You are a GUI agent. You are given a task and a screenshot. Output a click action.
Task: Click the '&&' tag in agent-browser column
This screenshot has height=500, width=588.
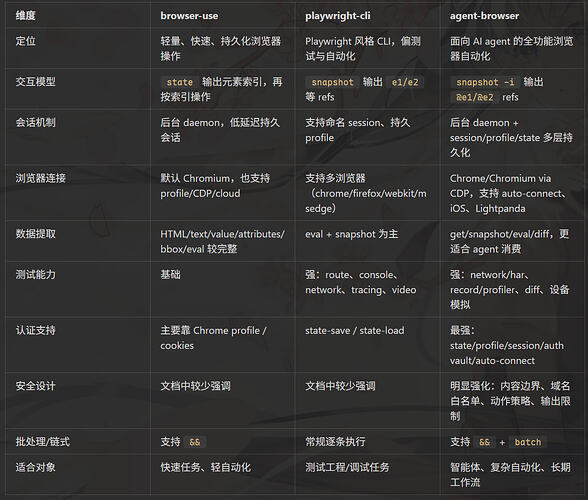pyautogui.click(x=484, y=442)
